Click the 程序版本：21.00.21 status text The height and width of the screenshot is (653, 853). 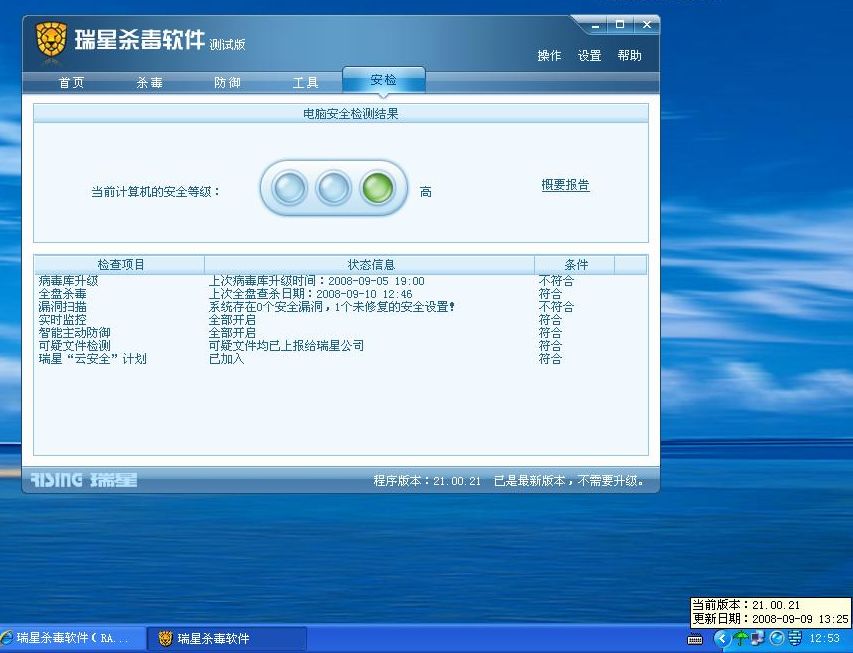point(427,481)
